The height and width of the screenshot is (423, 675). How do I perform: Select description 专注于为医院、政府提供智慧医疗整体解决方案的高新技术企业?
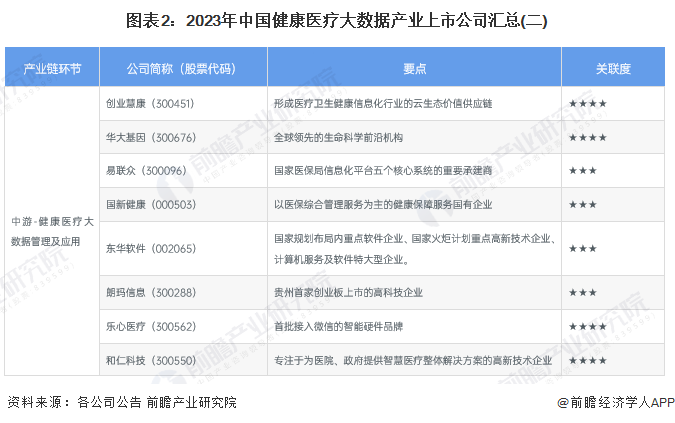point(413,360)
